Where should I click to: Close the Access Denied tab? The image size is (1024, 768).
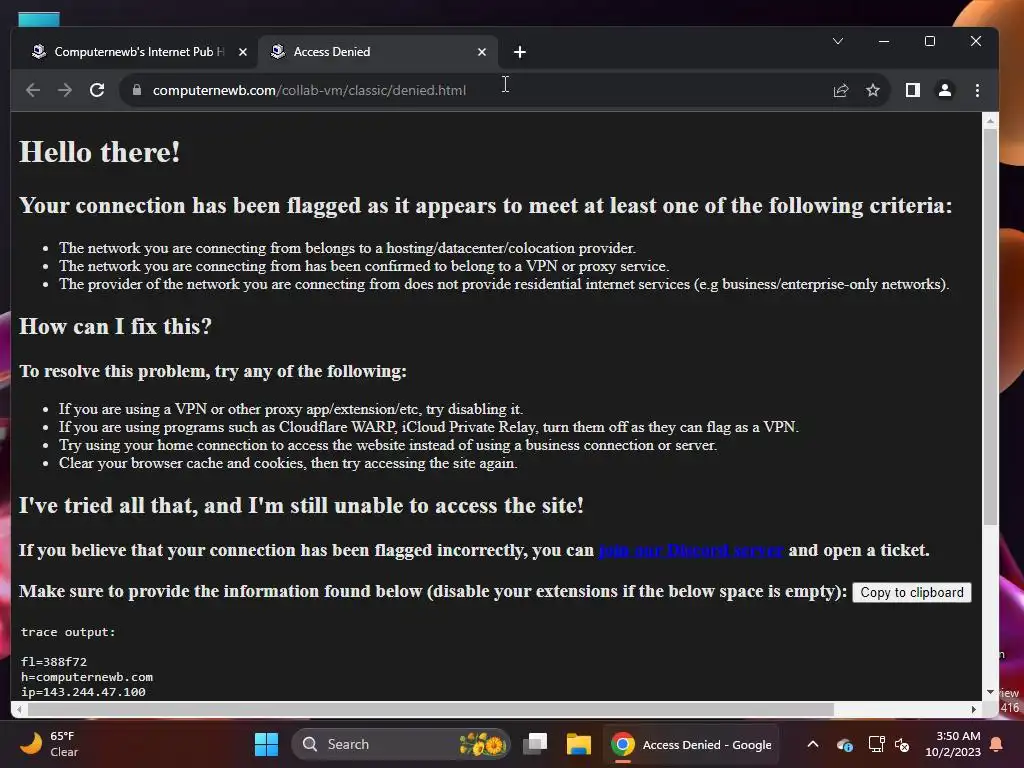(482, 52)
